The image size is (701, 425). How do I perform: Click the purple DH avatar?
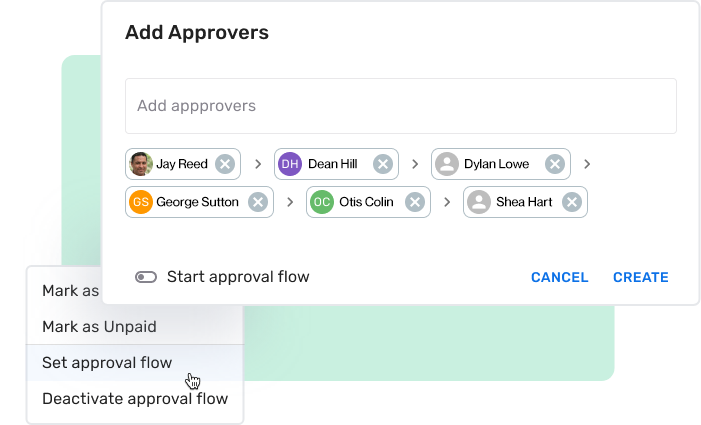[290, 164]
